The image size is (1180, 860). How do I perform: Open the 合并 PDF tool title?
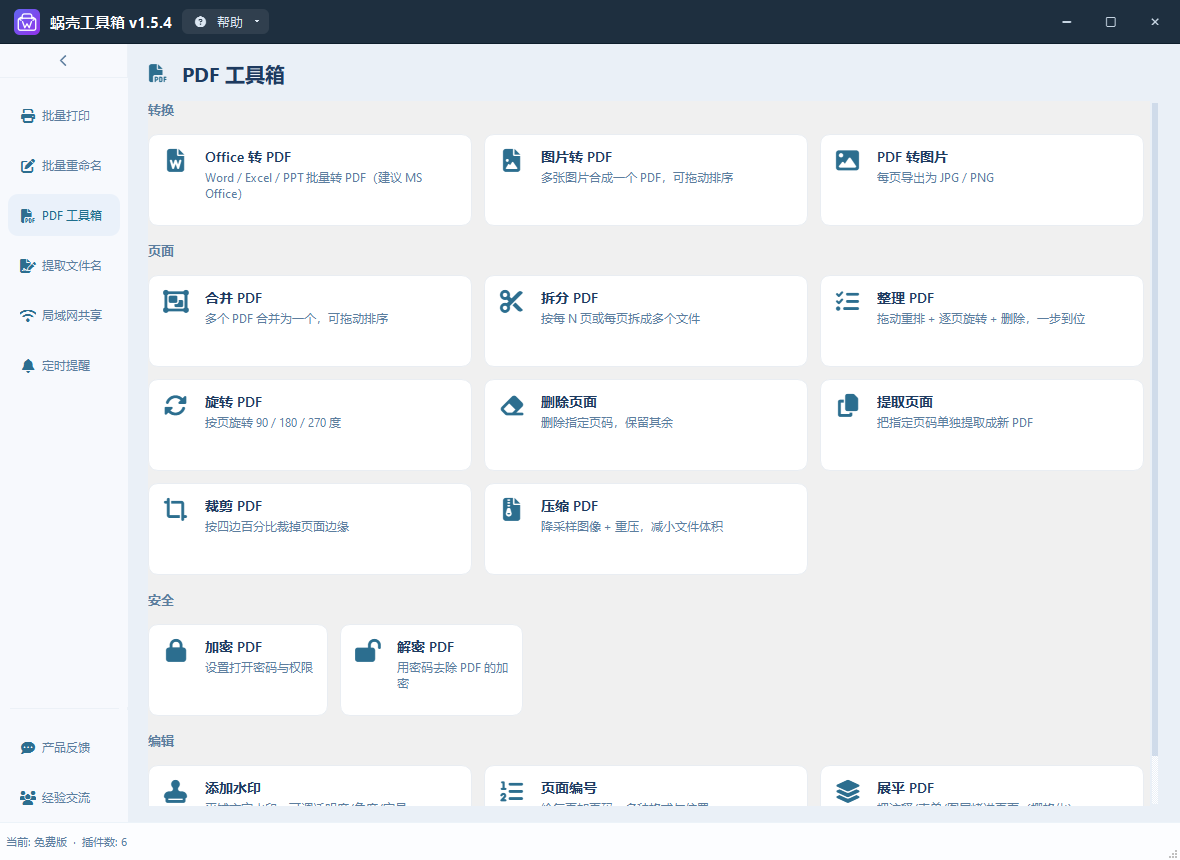point(234,298)
